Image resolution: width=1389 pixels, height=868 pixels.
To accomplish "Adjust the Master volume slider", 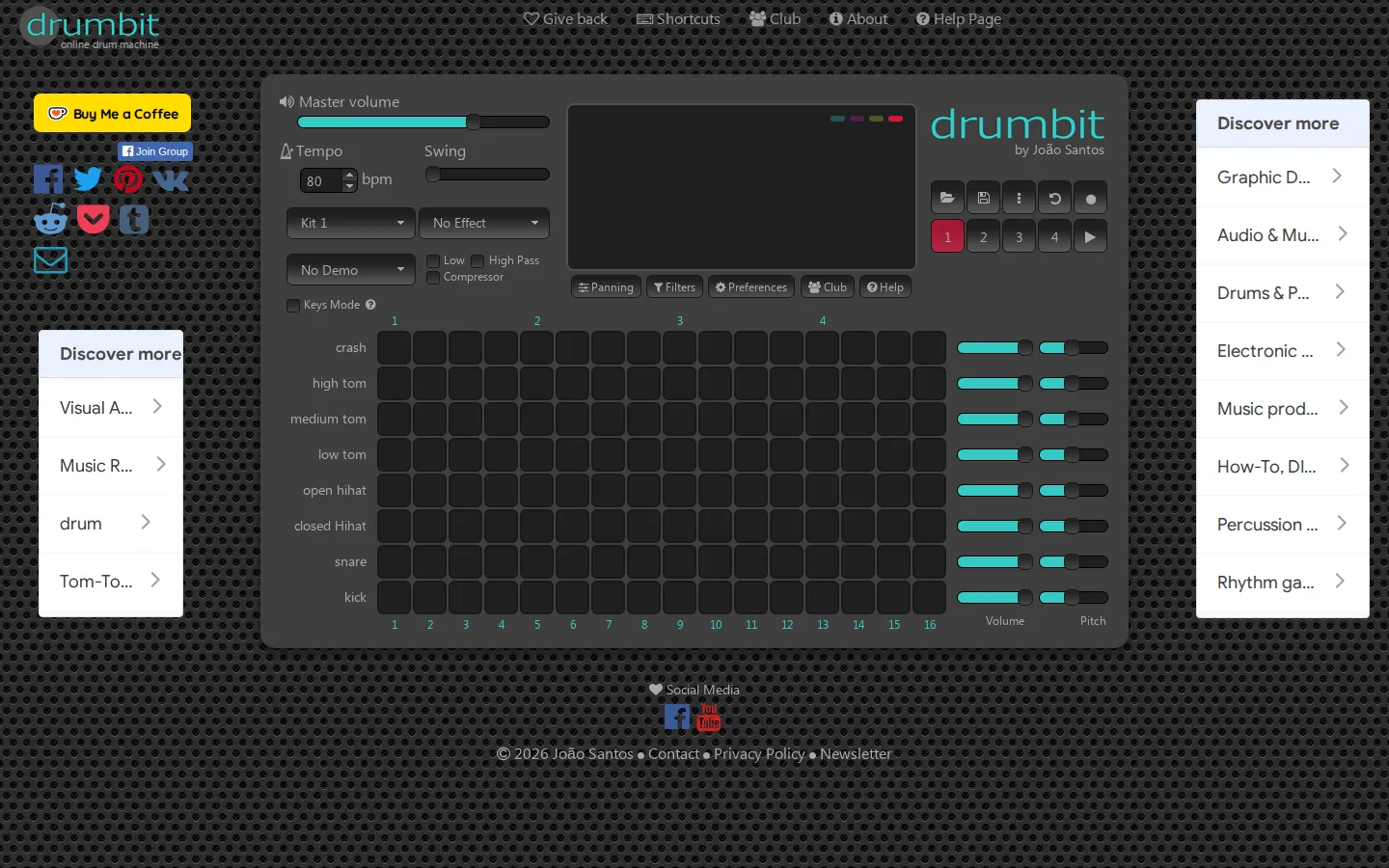I will click(423, 122).
